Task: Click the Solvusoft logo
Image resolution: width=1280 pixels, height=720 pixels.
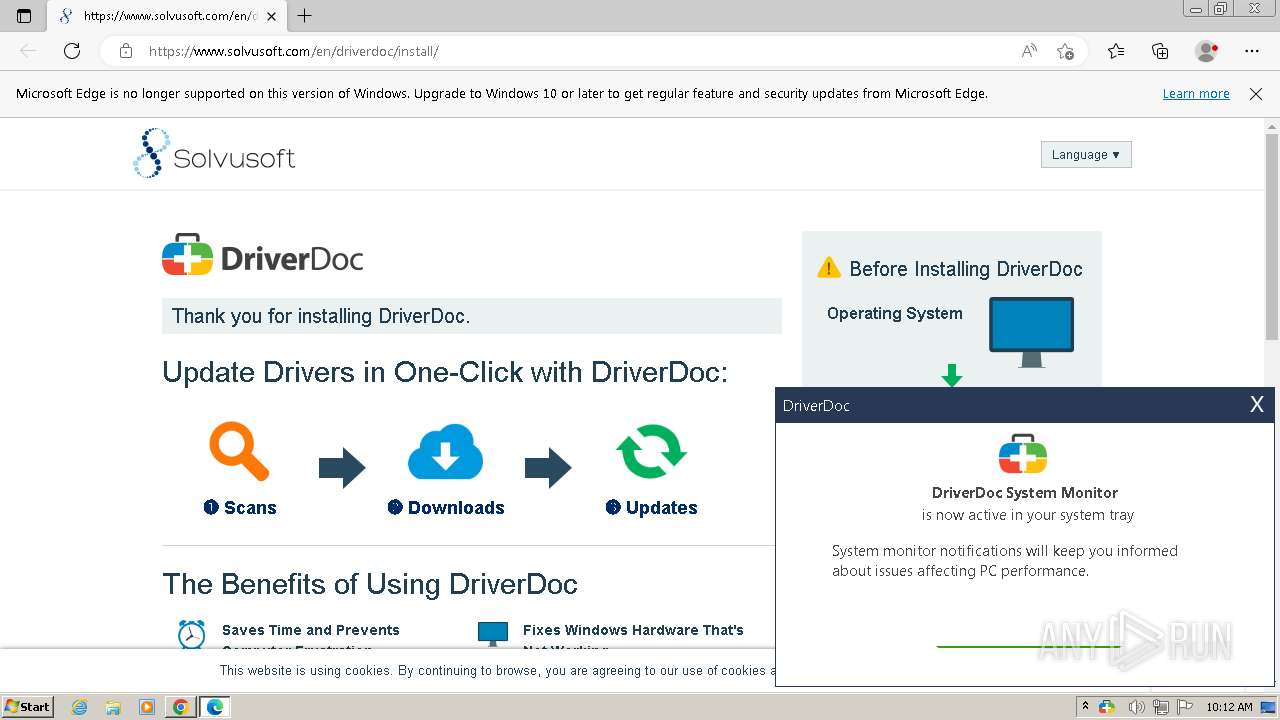Action: [214, 154]
